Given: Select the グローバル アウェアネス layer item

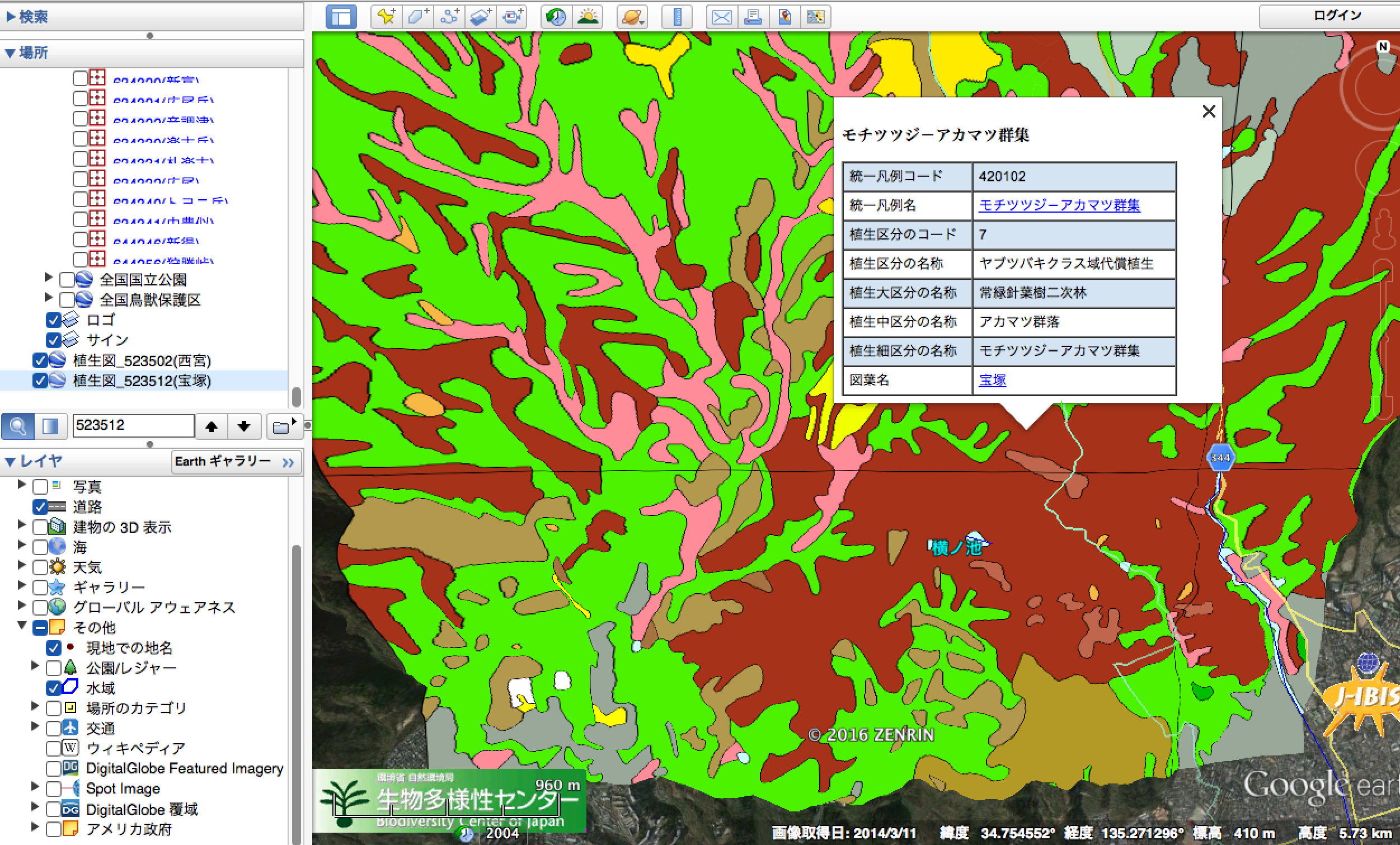Looking at the screenshot, I should point(154,607).
